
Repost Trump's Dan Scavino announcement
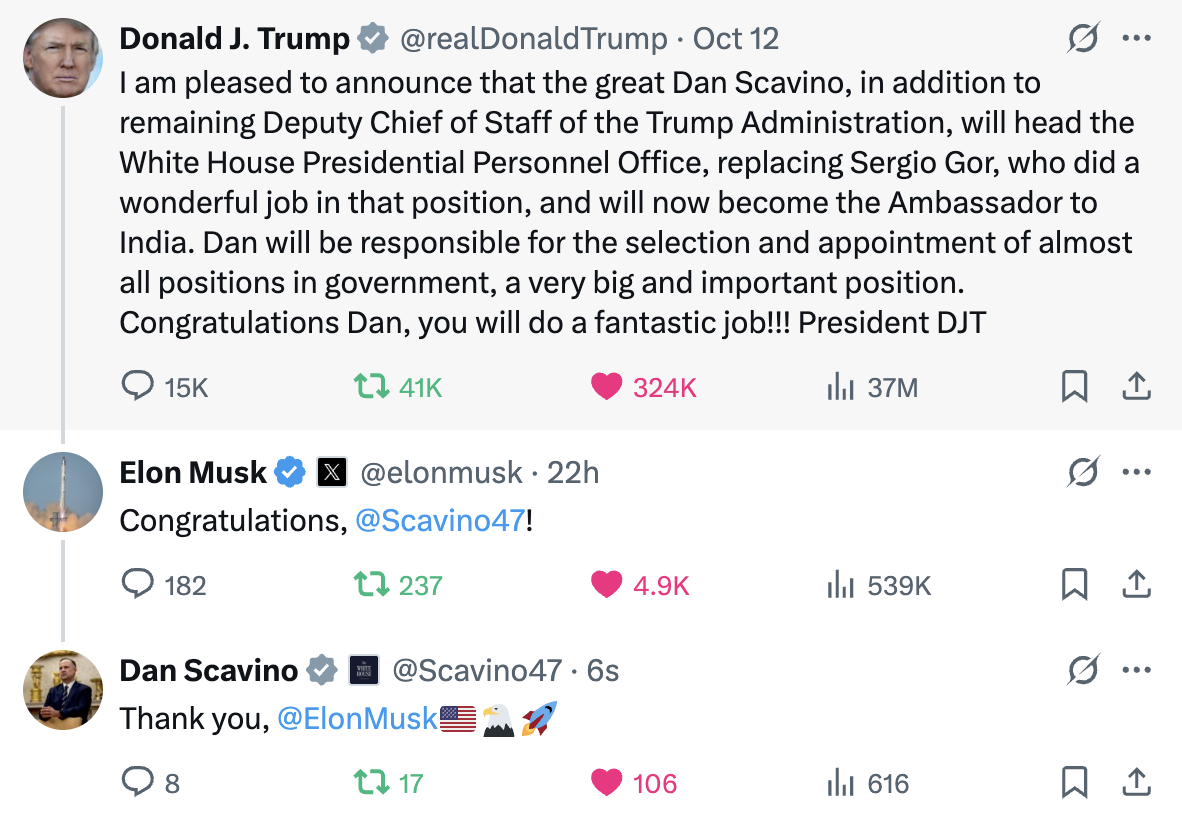point(373,386)
